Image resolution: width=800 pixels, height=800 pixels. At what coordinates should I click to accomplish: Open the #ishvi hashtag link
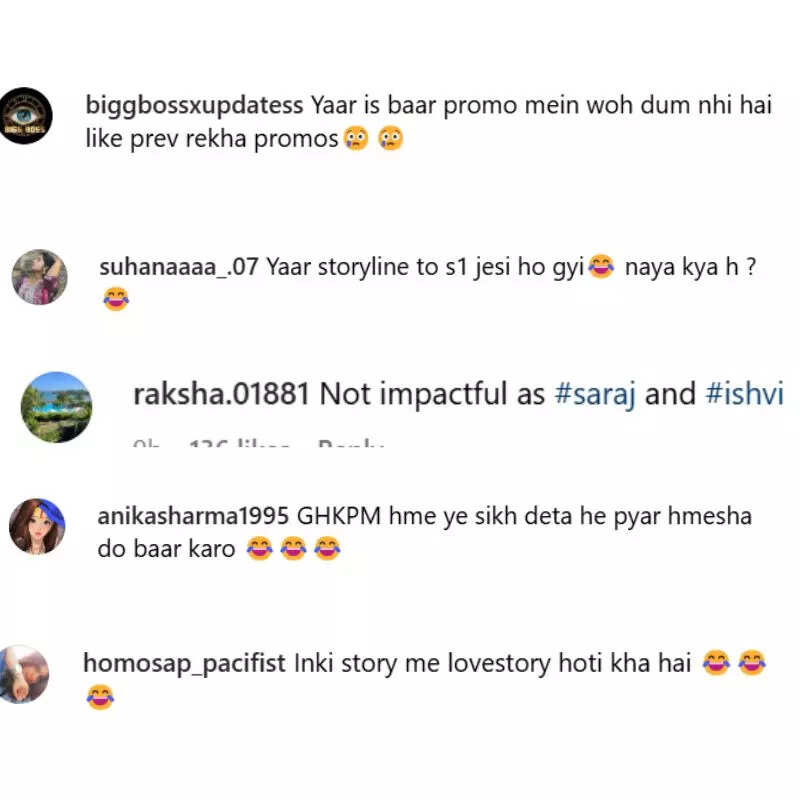pyautogui.click(x=744, y=394)
